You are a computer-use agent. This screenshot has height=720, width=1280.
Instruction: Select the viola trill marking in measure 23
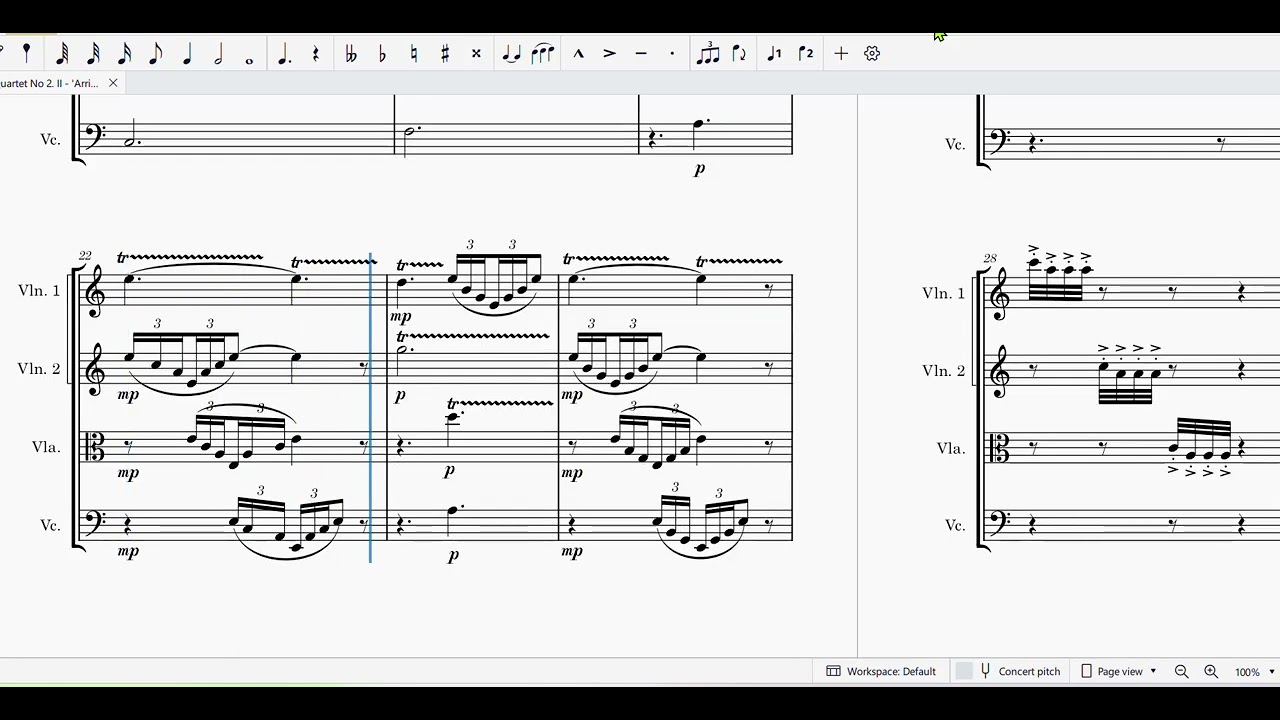click(x=500, y=404)
